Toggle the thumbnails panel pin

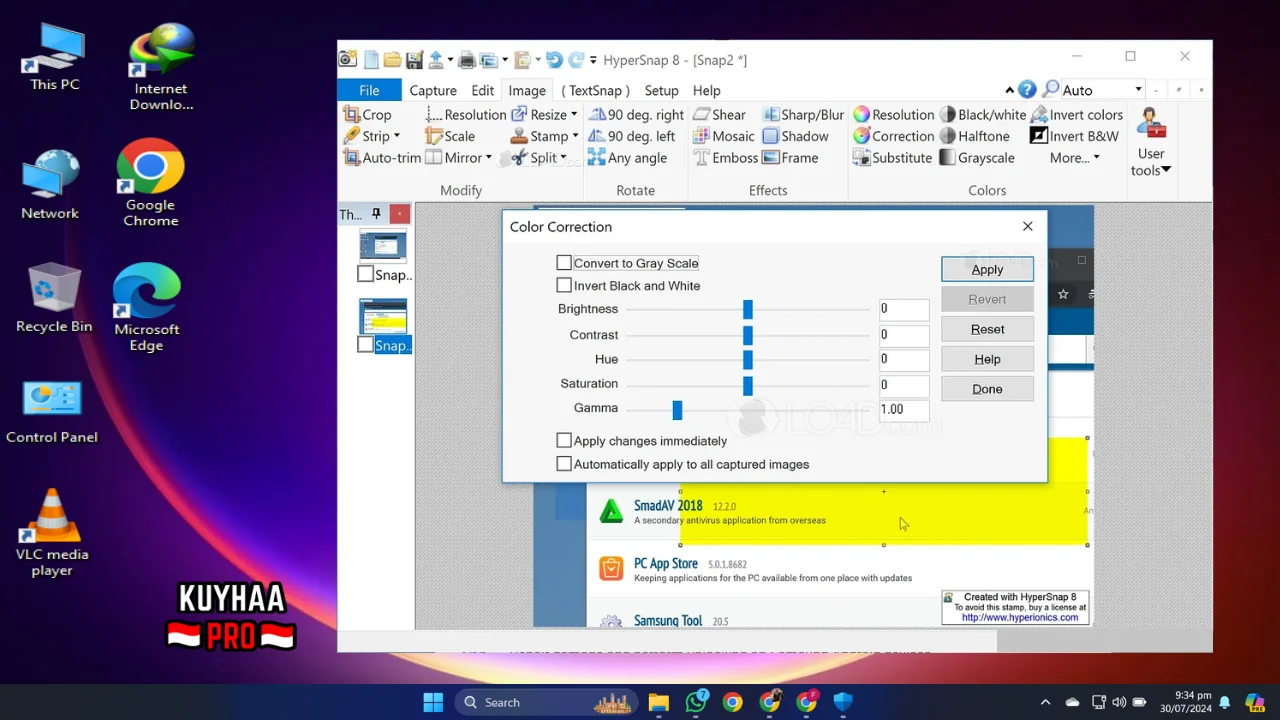tap(376, 214)
